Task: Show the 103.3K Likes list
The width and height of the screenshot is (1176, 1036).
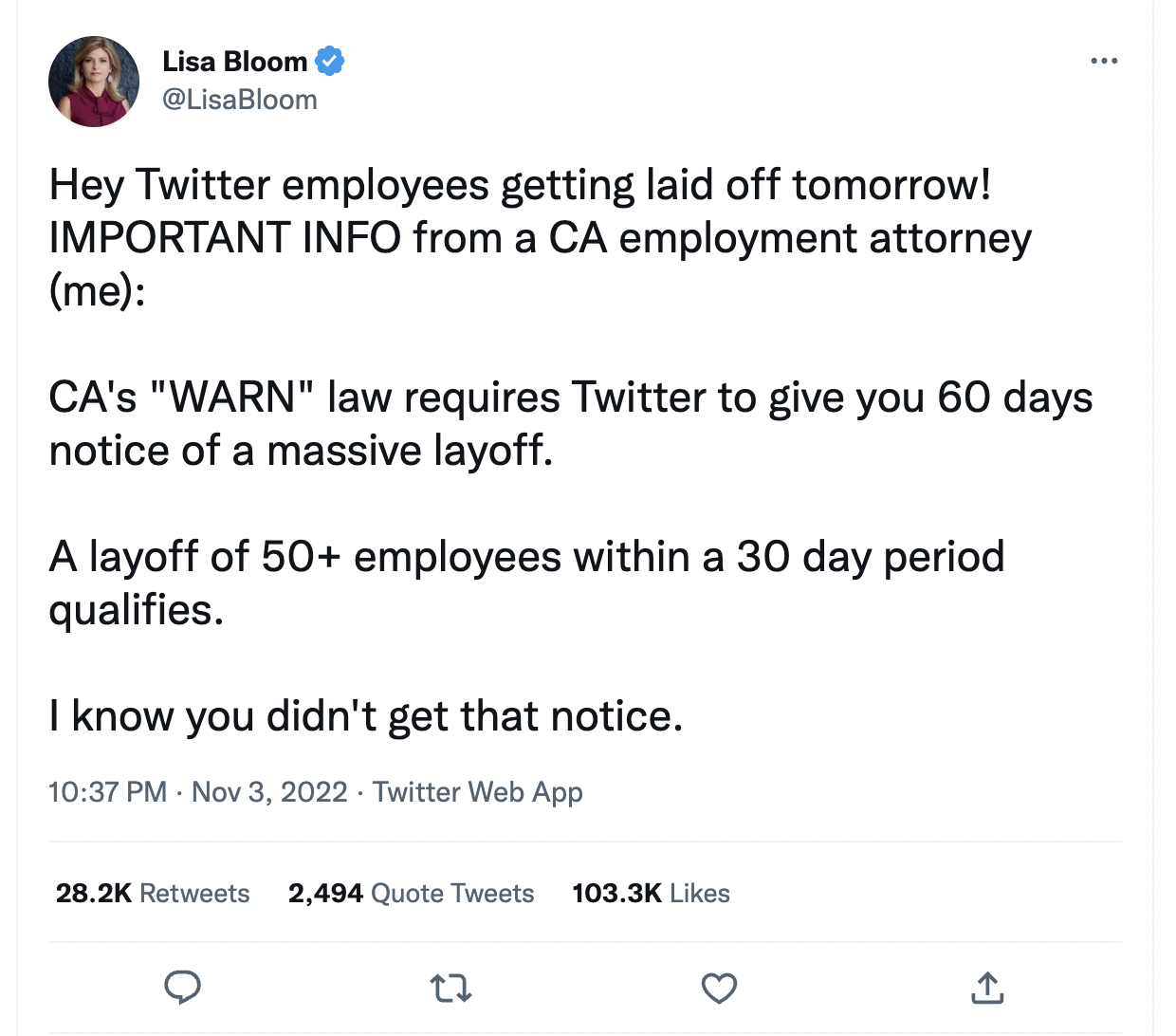Action: (651, 893)
